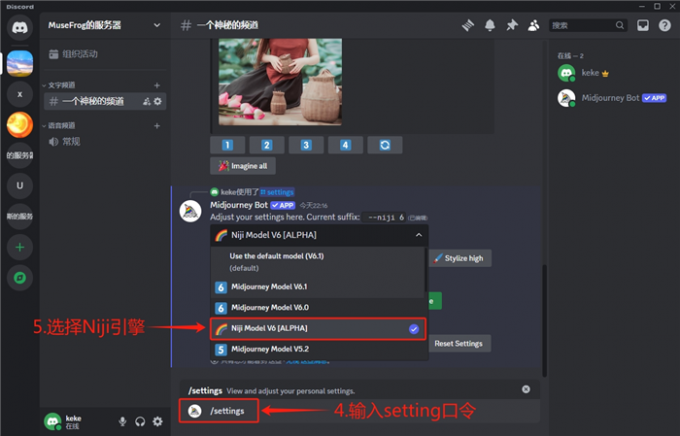Image resolution: width=680 pixels, height=436 pixels.
Task: Open the channel's edit settings gear
Action: [158, 101]
